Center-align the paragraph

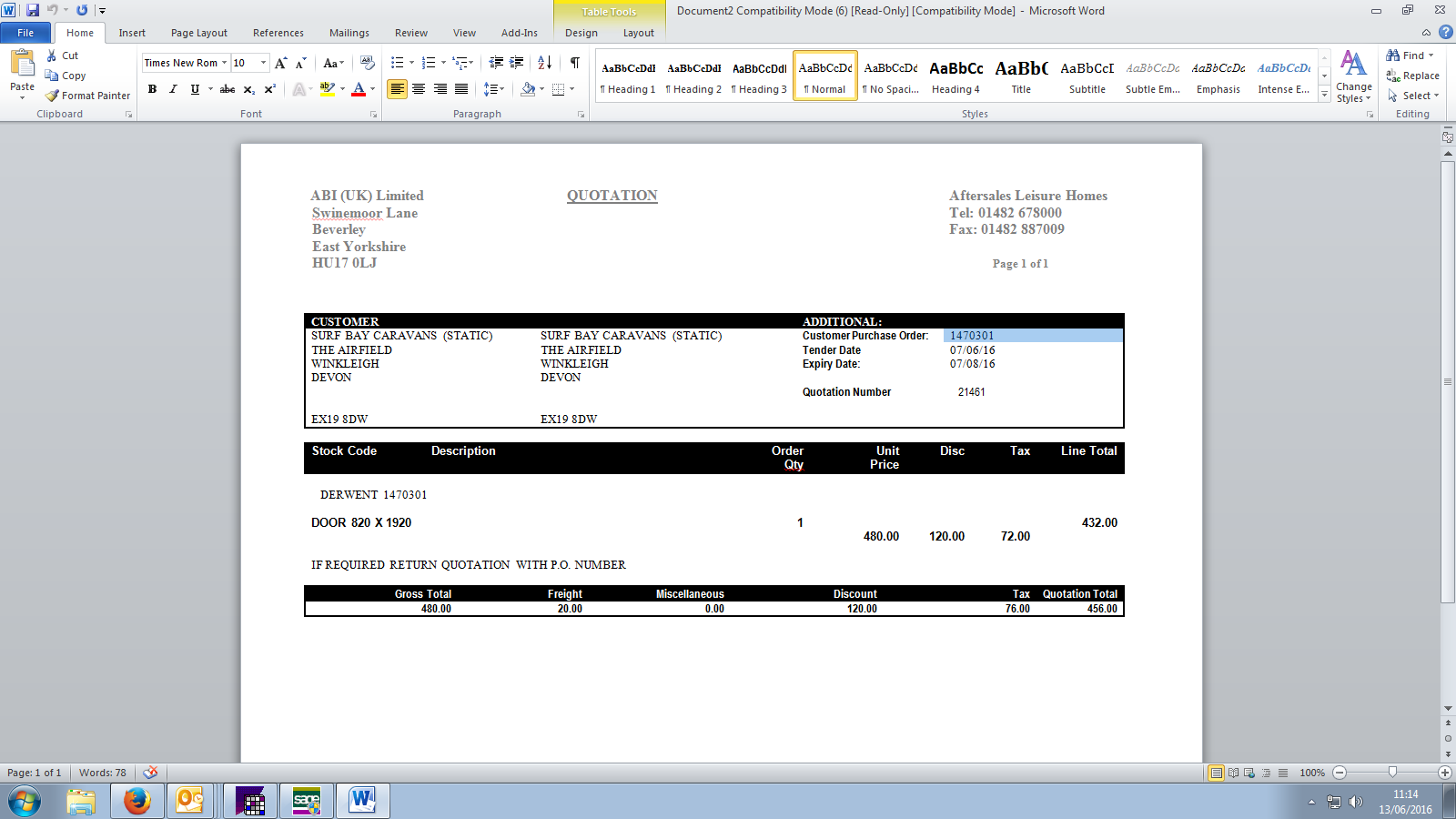point(419,89)
